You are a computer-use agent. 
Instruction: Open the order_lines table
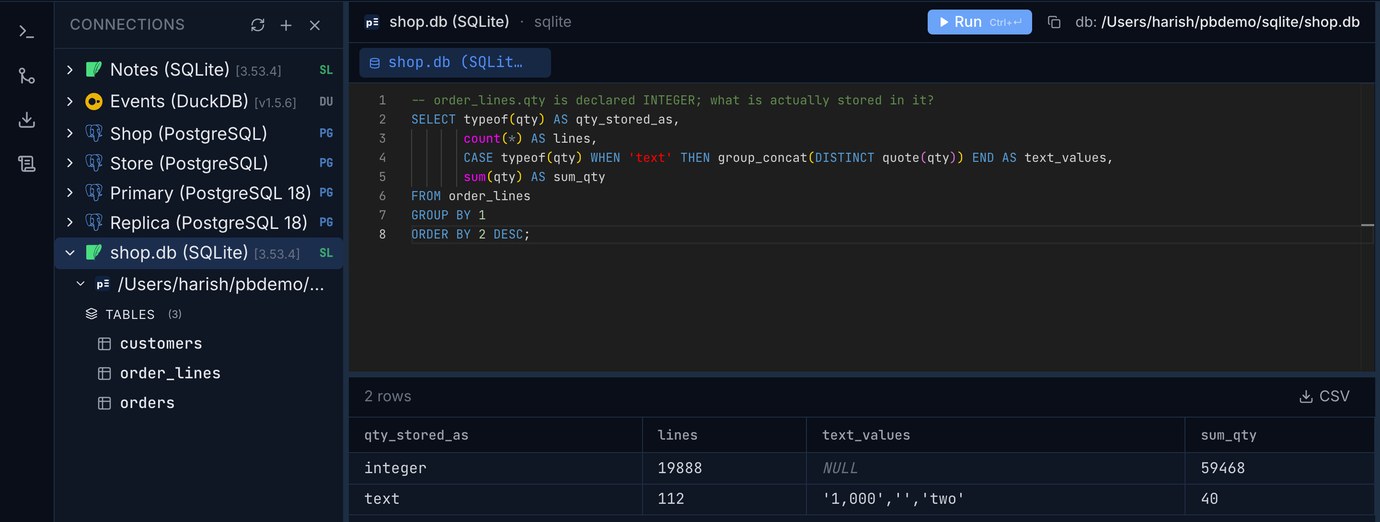(170, 373)
